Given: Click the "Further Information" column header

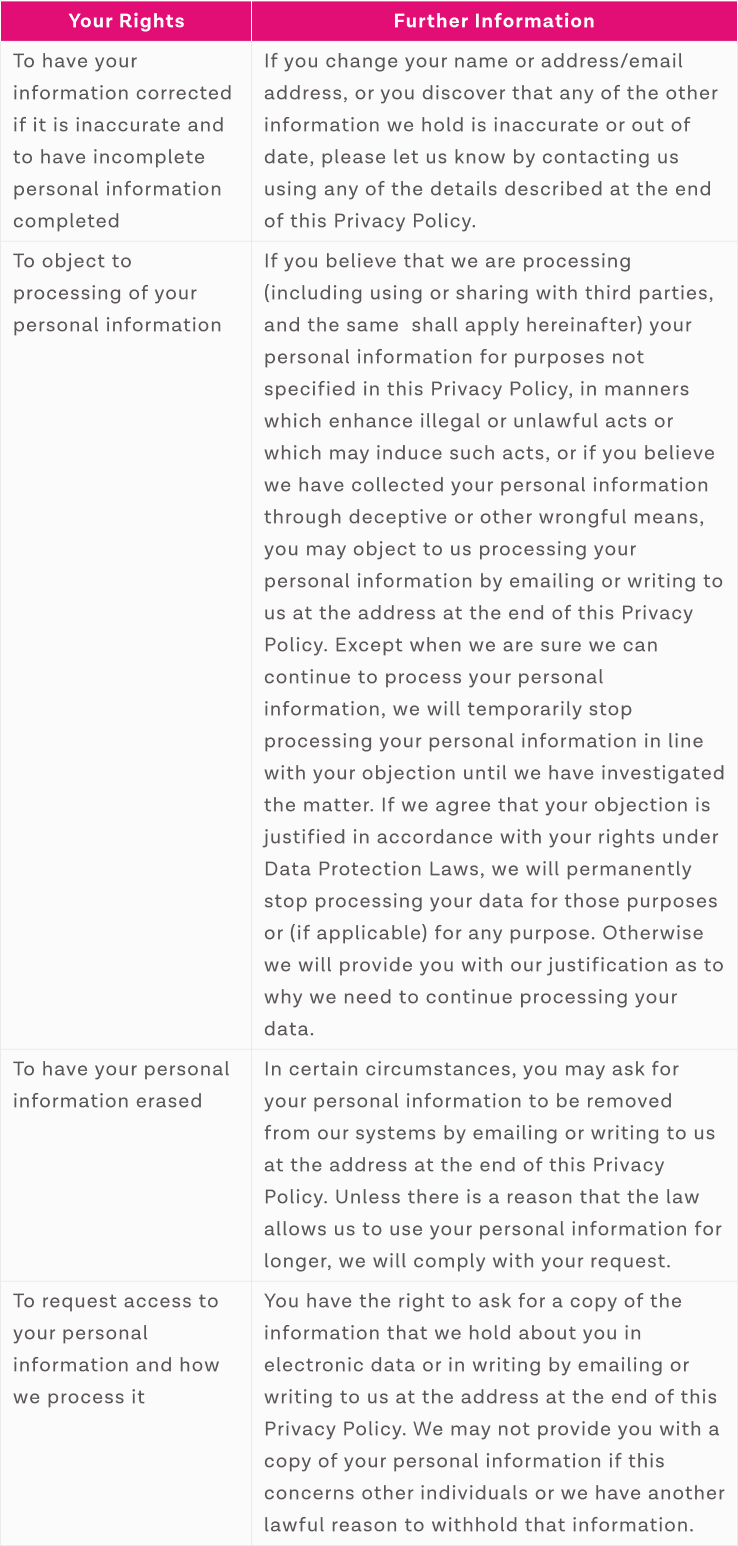Looking at the screenshot, I should pos(494,20).
